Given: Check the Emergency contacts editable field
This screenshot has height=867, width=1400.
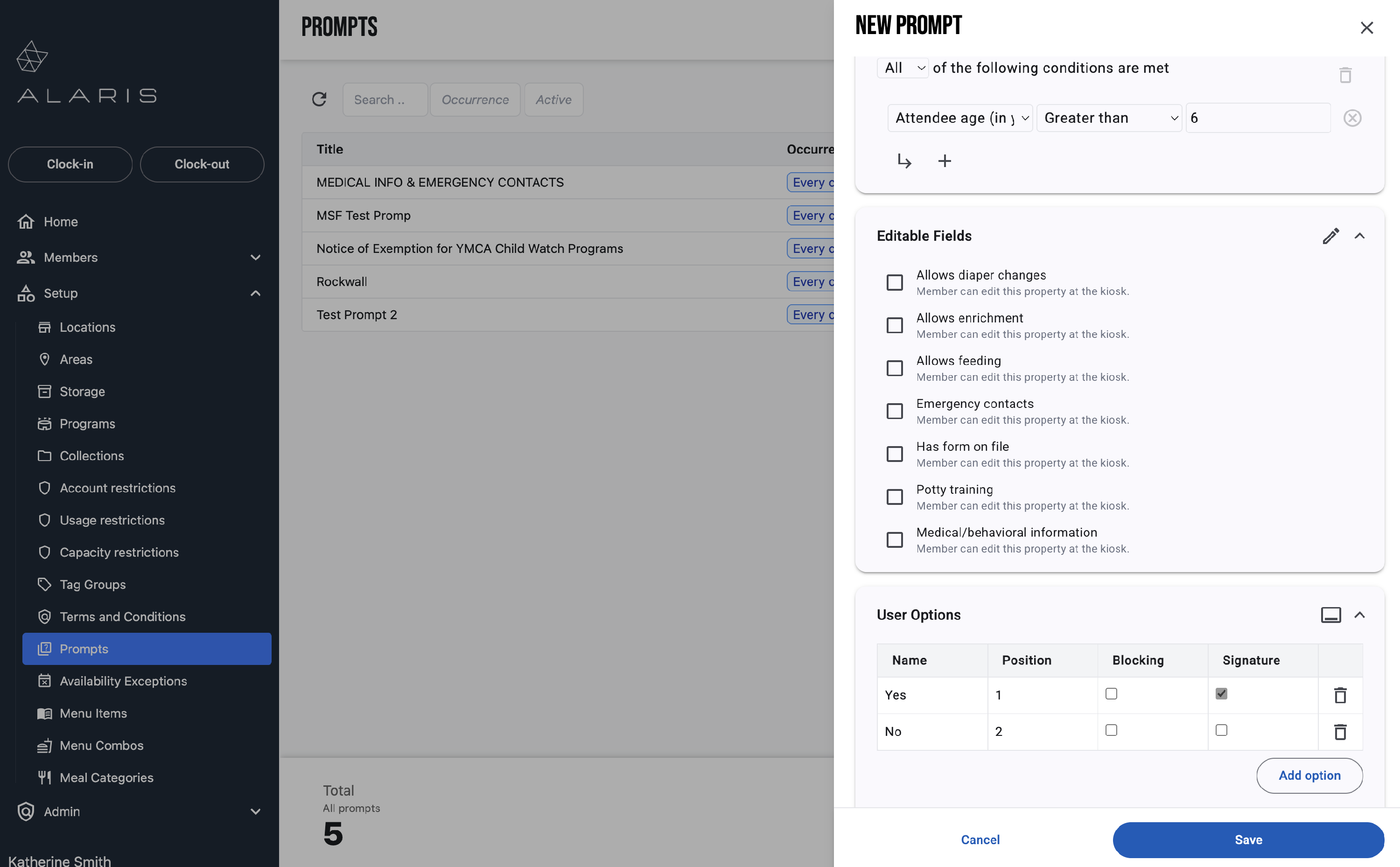Looking at the screenshot, I should coord(894,411).
